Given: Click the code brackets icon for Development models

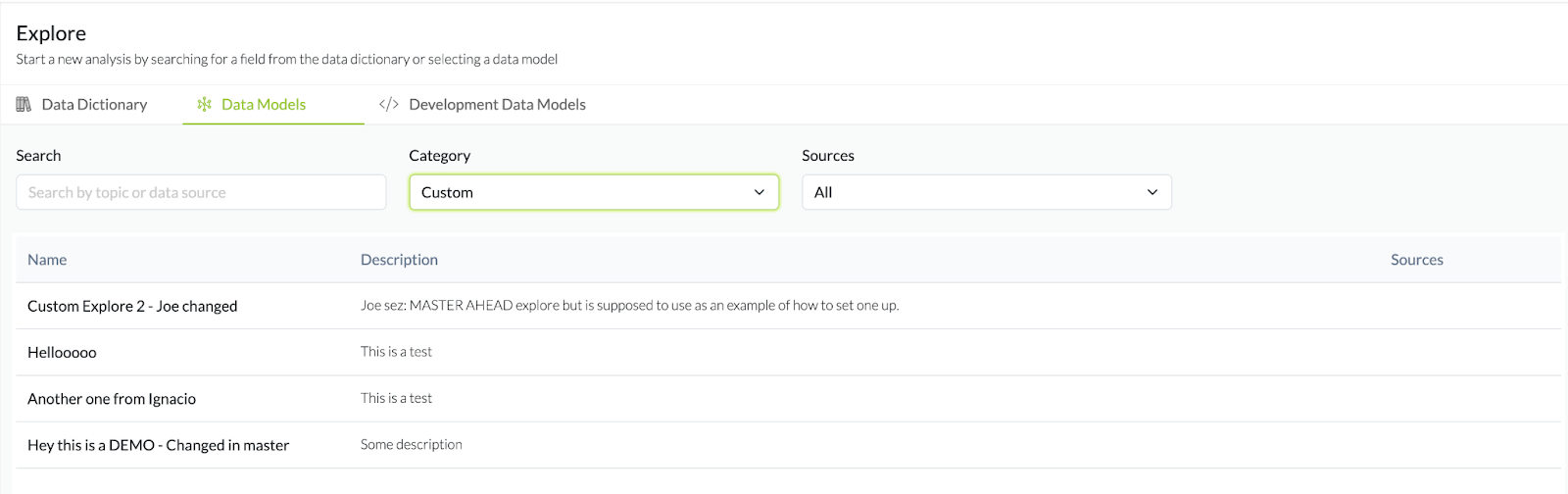Looking at the screenshot, I should pos(389,105).
